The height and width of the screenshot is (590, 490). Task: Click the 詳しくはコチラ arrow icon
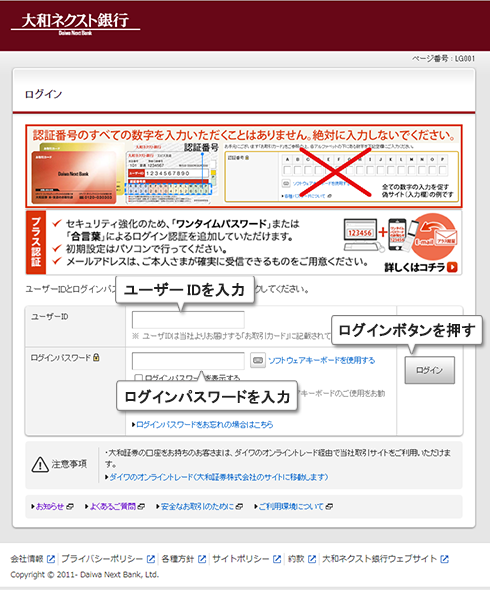[x=452, y=267]
